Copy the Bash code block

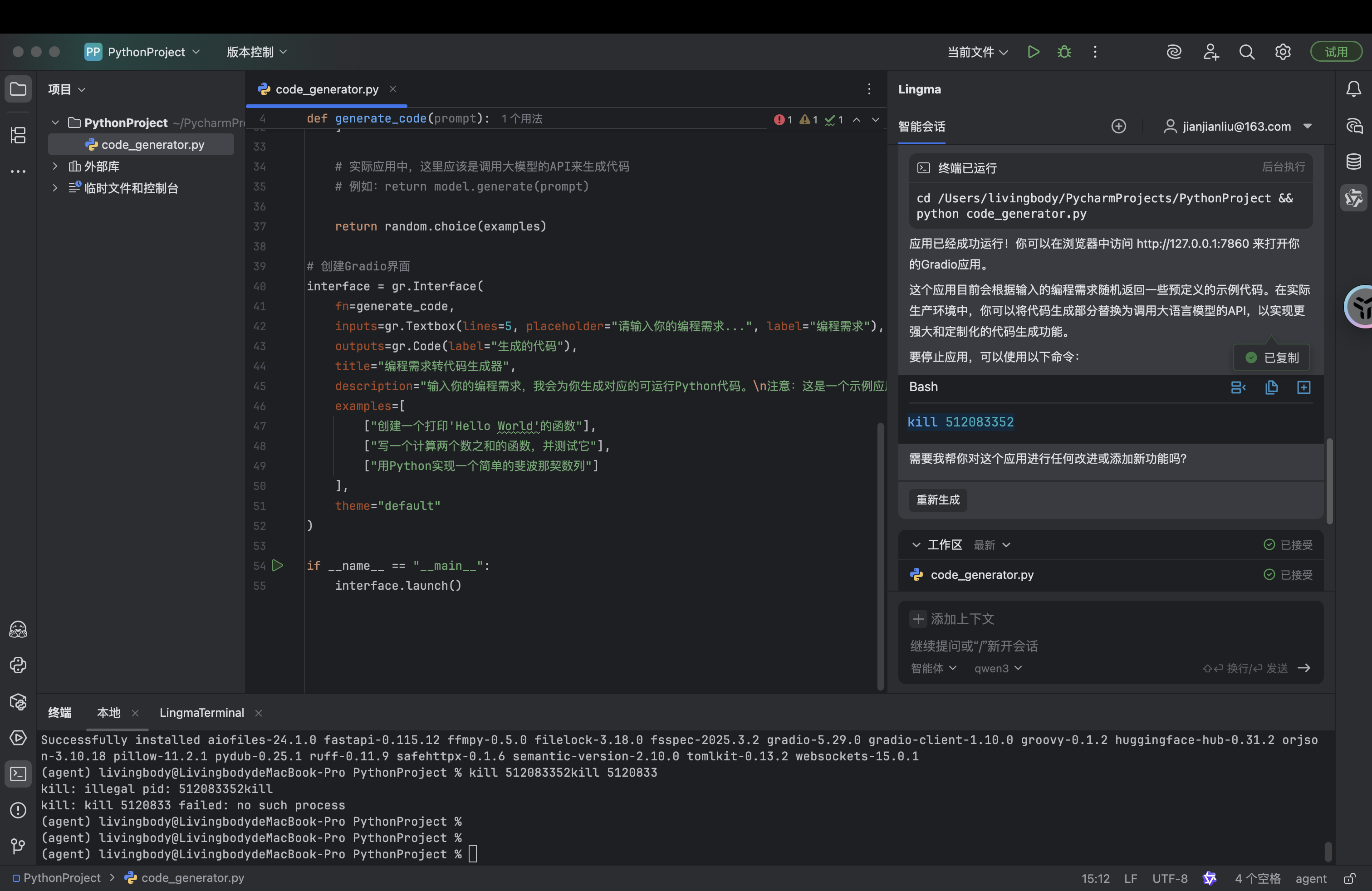tap(1271, 387)
